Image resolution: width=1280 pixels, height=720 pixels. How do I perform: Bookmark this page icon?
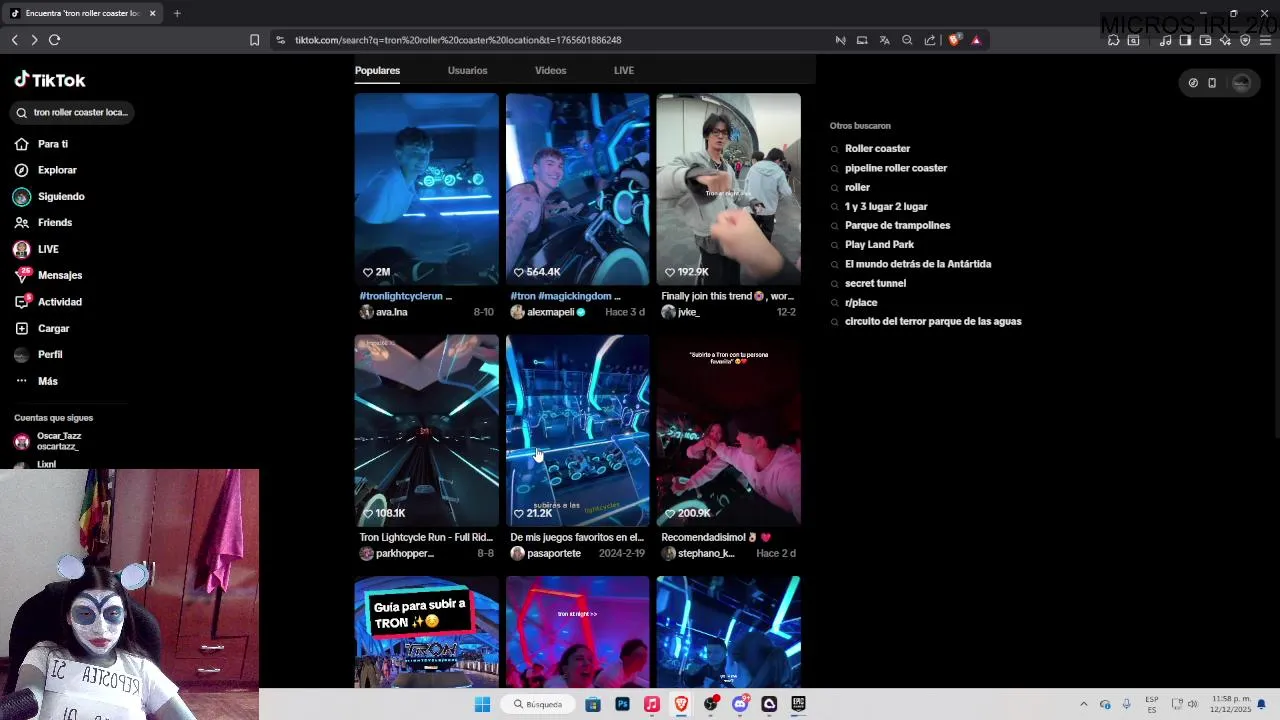point(254,40)
